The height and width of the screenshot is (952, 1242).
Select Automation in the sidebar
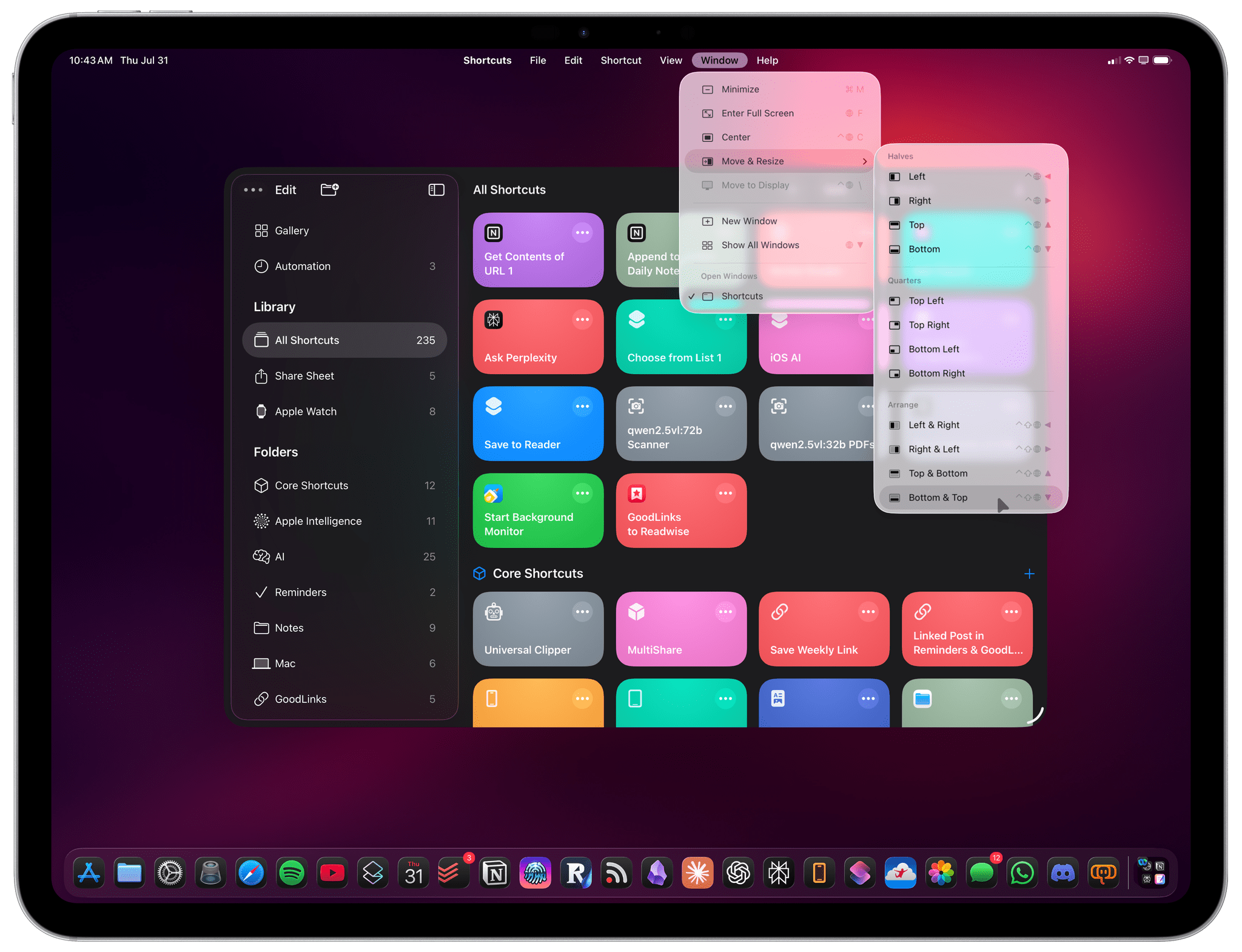click(x=344, y=267)
